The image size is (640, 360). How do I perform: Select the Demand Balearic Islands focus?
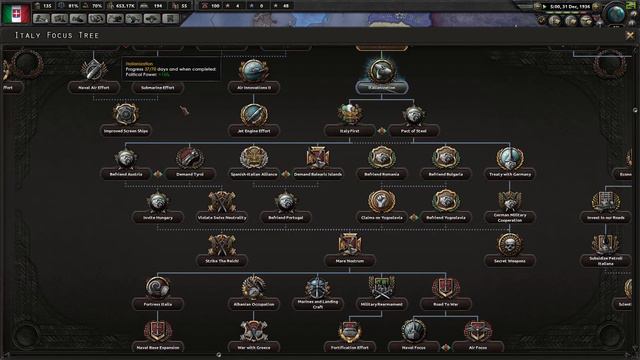tap(318, 163)
